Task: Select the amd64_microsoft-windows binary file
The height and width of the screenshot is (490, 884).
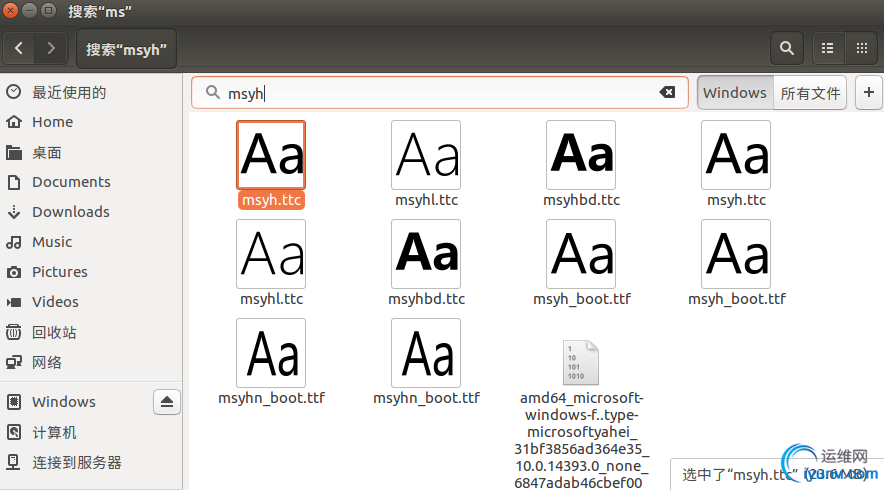Action: pos(581,414)
